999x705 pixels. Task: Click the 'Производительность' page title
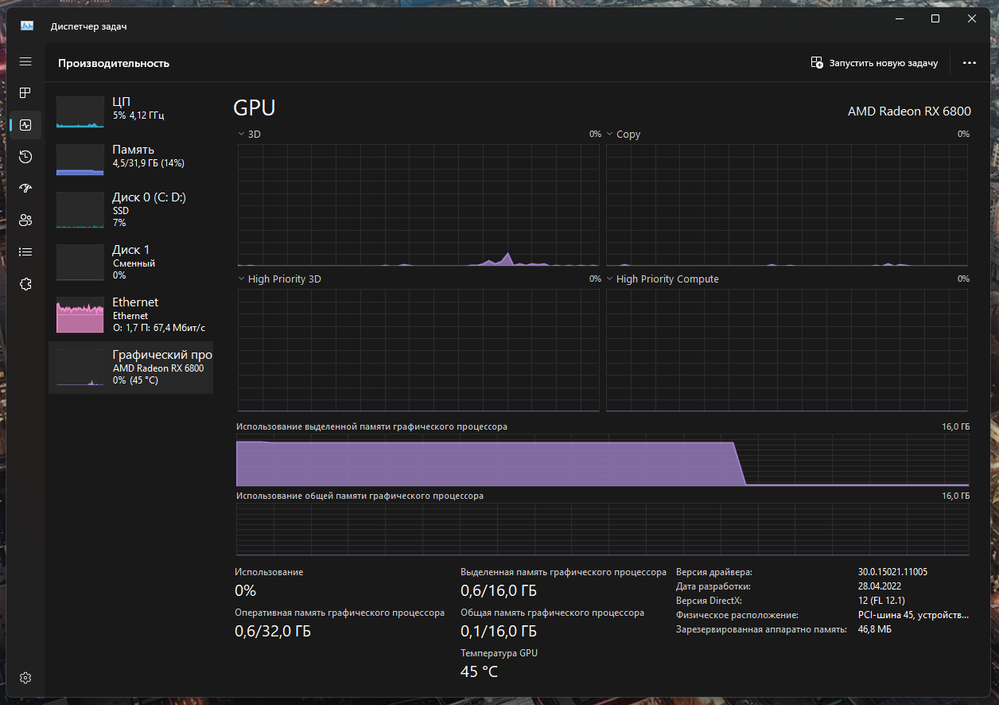(113, 63)
